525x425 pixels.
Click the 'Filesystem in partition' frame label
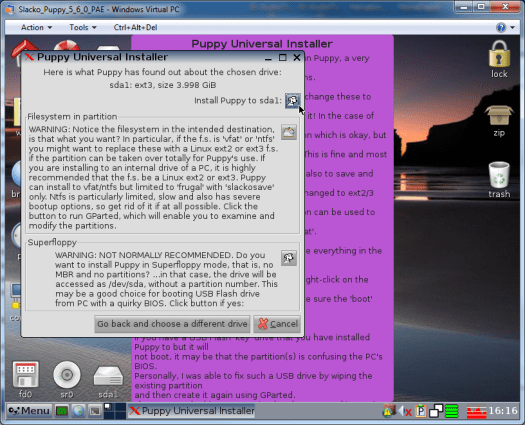pyautogui.click(x=72, y=117)
